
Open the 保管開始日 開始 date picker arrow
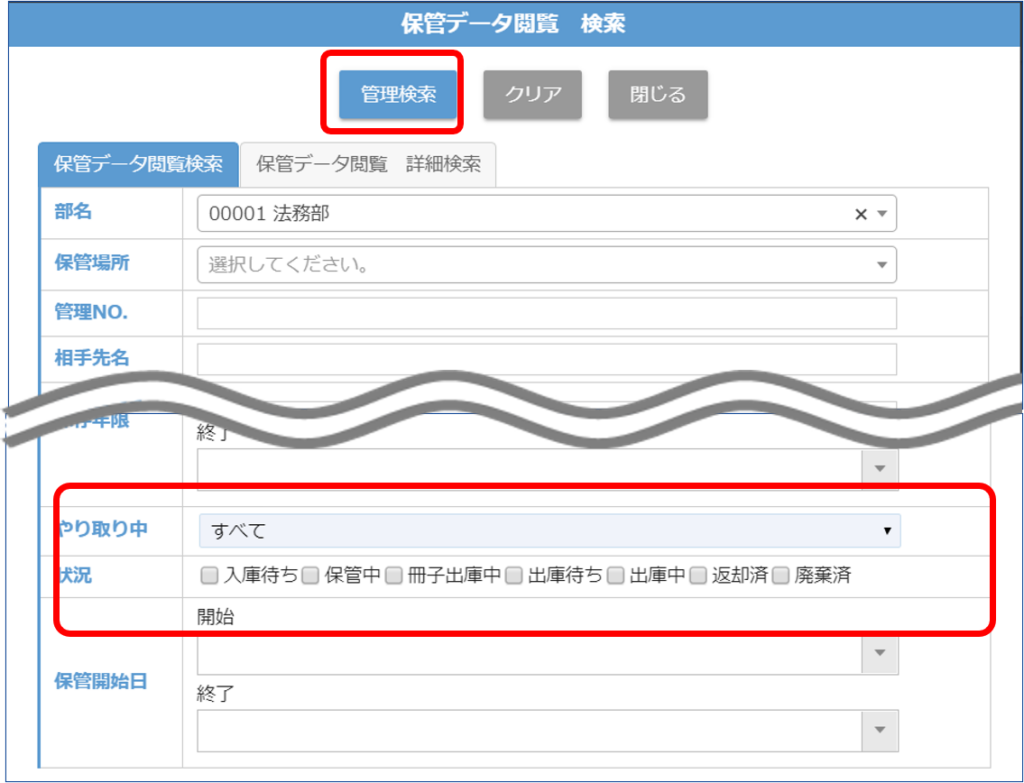[880, 653]
